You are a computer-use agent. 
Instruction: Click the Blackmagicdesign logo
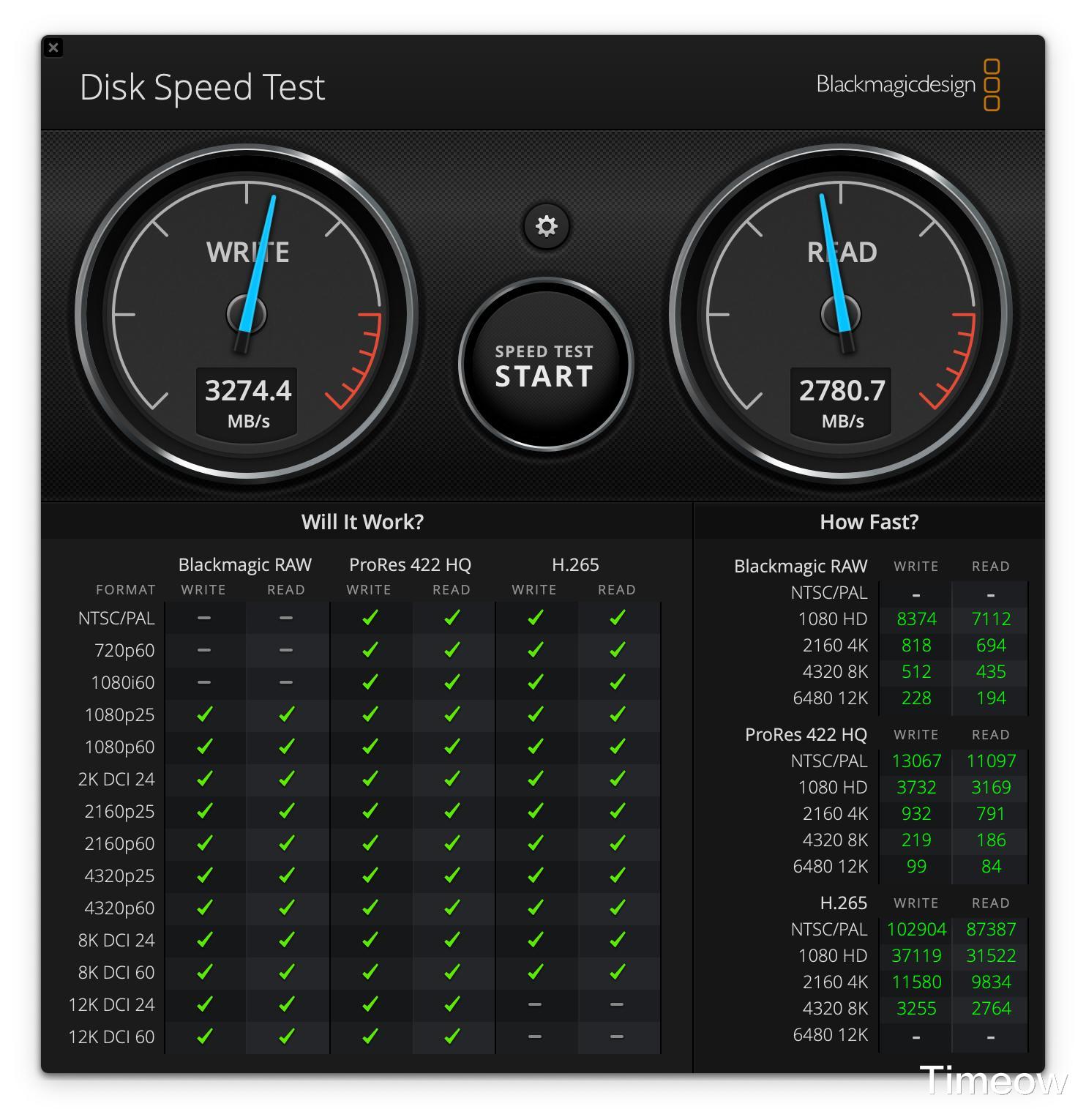pyautogui.click(x=908, y=85)
